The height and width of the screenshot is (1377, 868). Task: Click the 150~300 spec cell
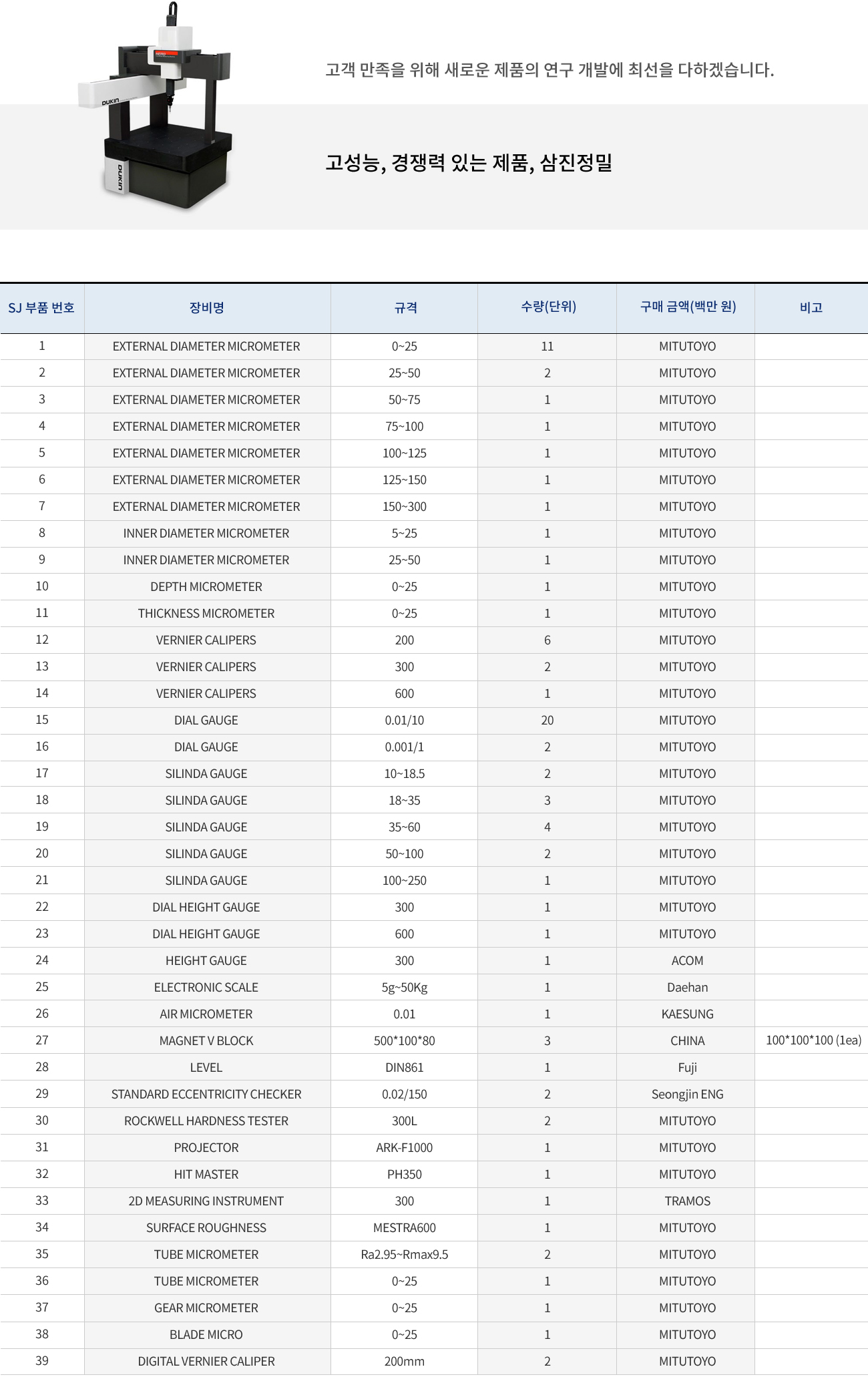tap(405, 507)
